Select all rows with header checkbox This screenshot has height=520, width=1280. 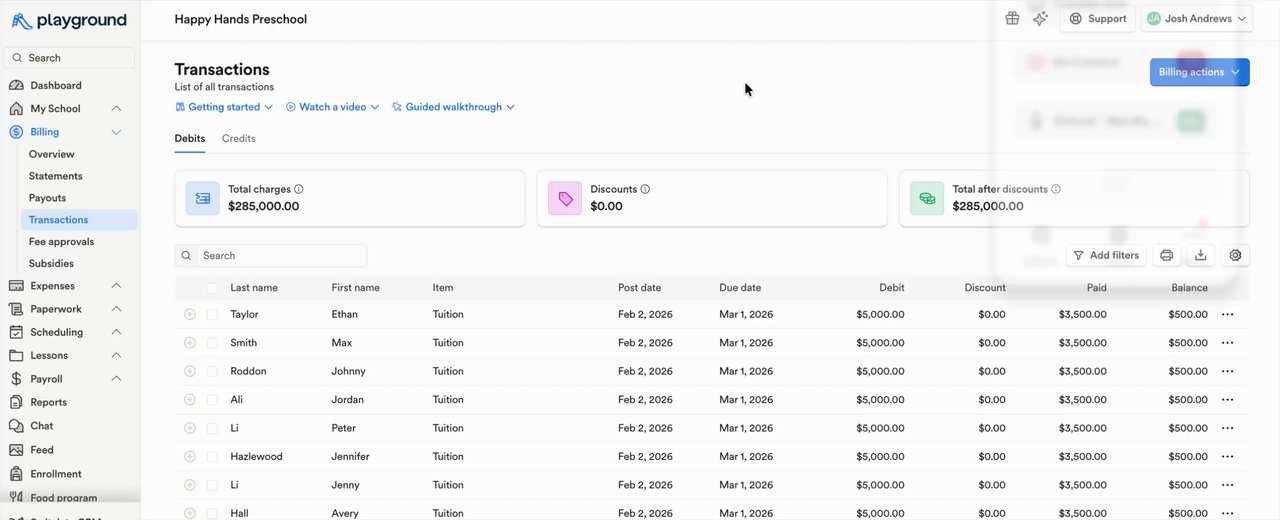coord(212,288)
